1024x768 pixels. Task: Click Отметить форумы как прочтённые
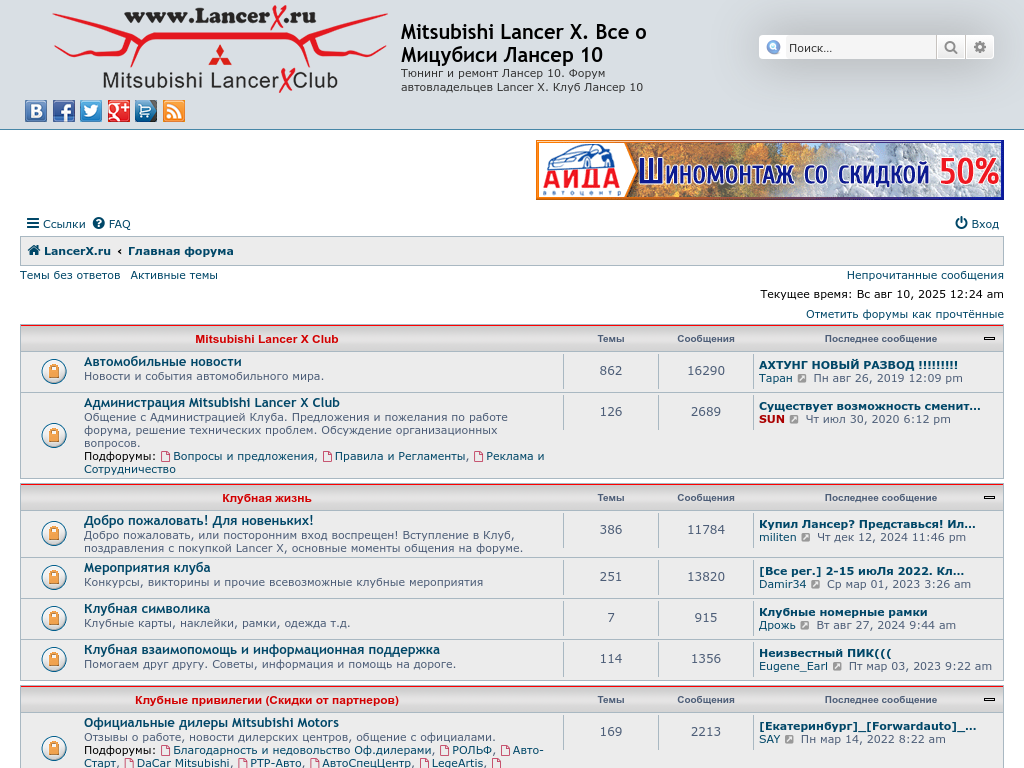tap(904, 314)
